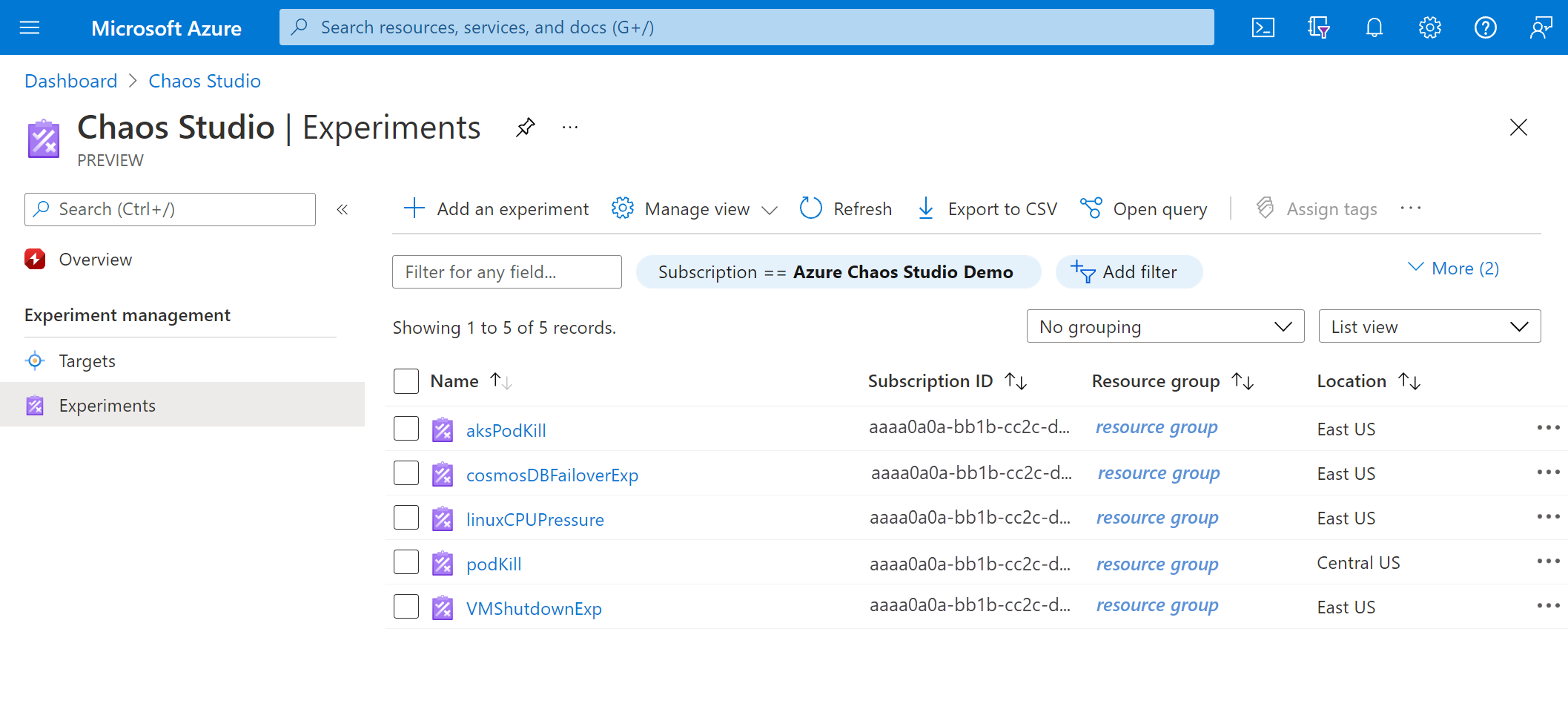Open Azure notifications bell
1568x715 pixels.
tap(1374, 27)
